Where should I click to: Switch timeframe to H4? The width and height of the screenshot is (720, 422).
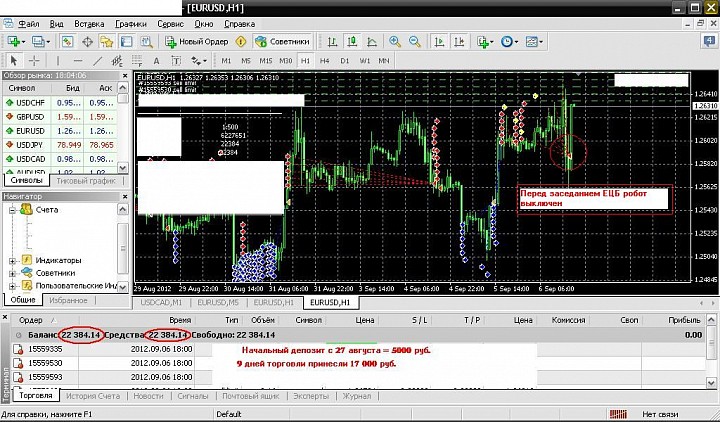(x=325, y=61)
